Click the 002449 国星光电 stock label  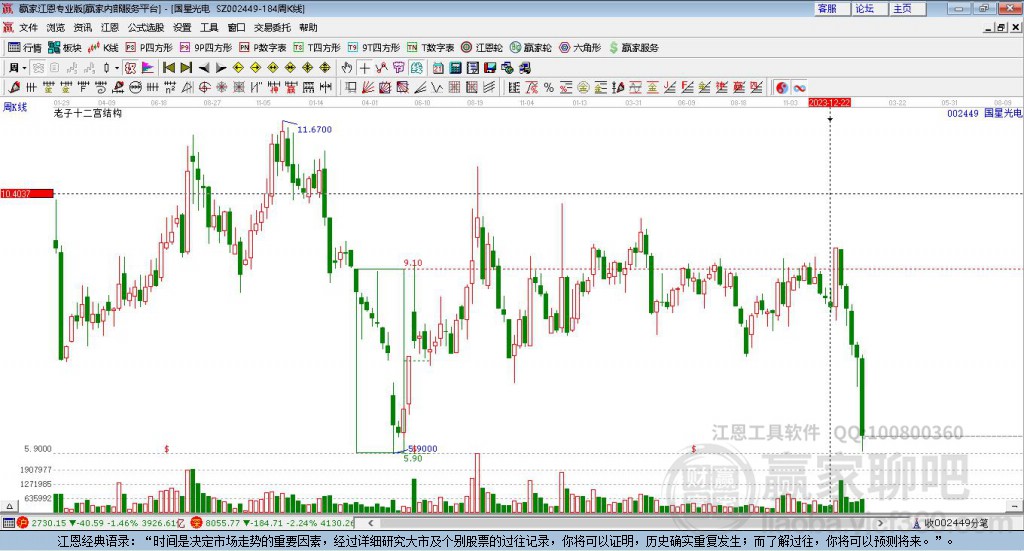(x=984, y=113)
